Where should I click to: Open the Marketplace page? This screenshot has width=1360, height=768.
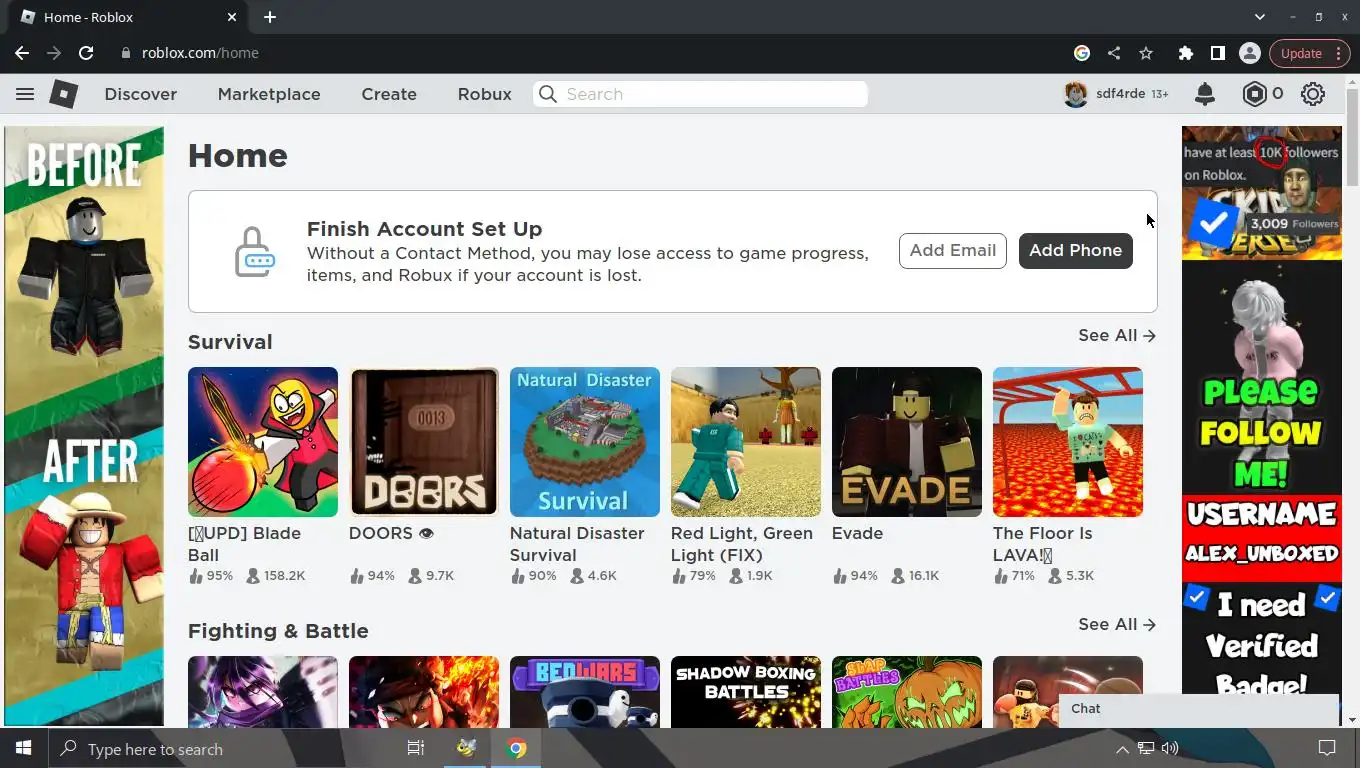(269, 94)
